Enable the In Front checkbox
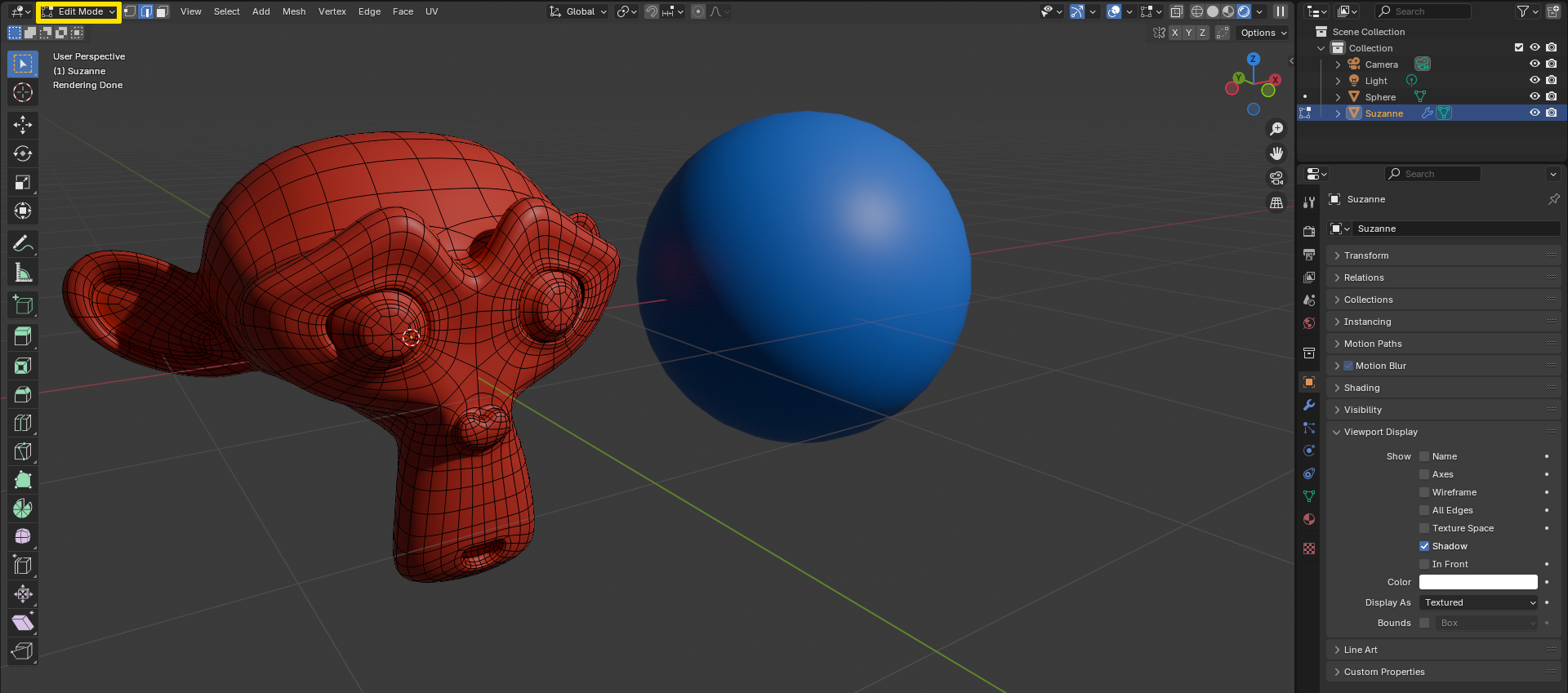 pos(1424,564)
